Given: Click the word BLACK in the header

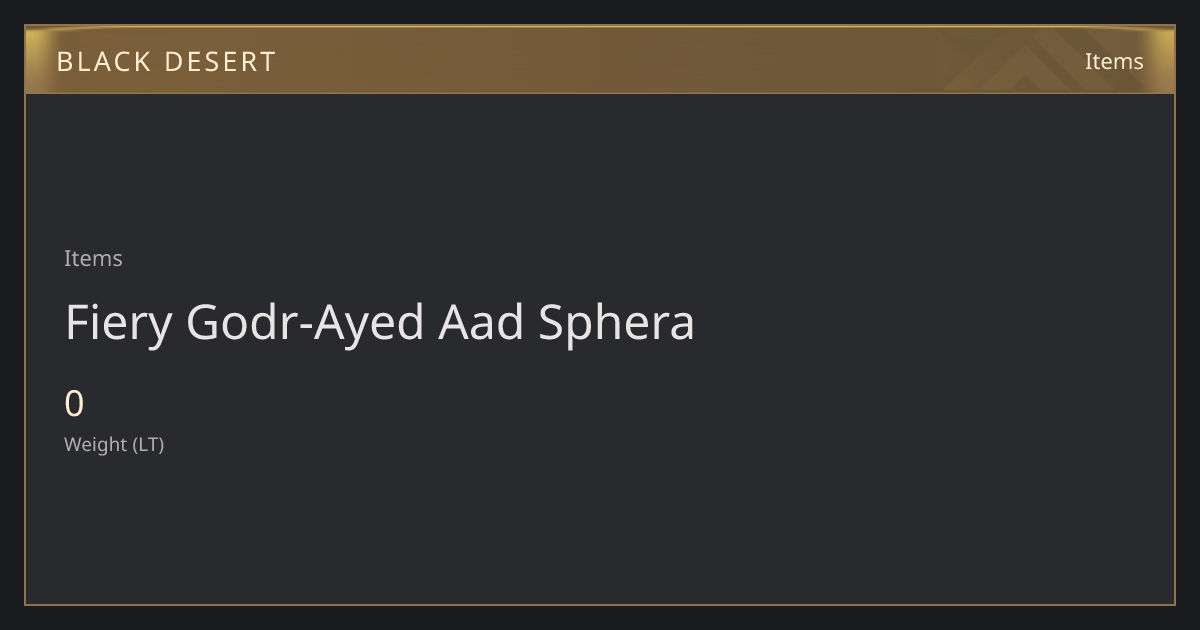Looking at the screenshot, I should pos(103,62).
